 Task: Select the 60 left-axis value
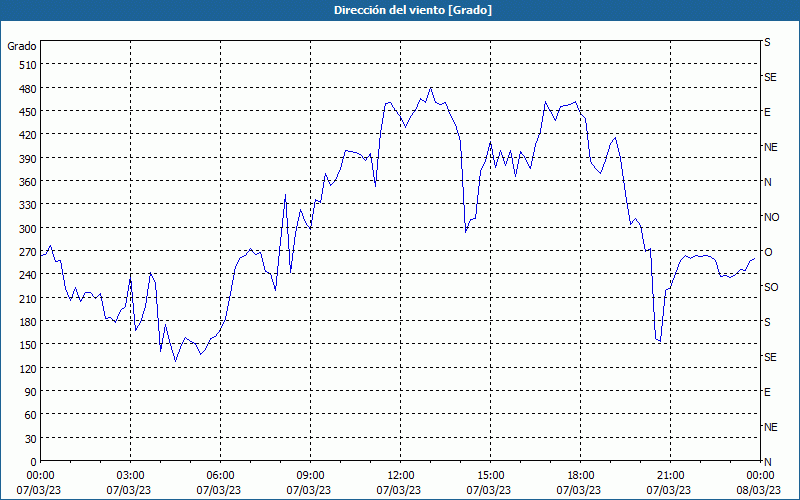coord(31,415)
